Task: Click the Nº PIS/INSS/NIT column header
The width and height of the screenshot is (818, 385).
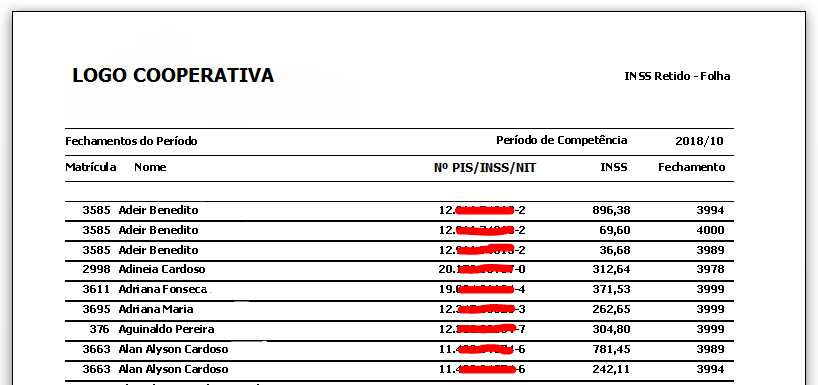Action: click(485, 167)
